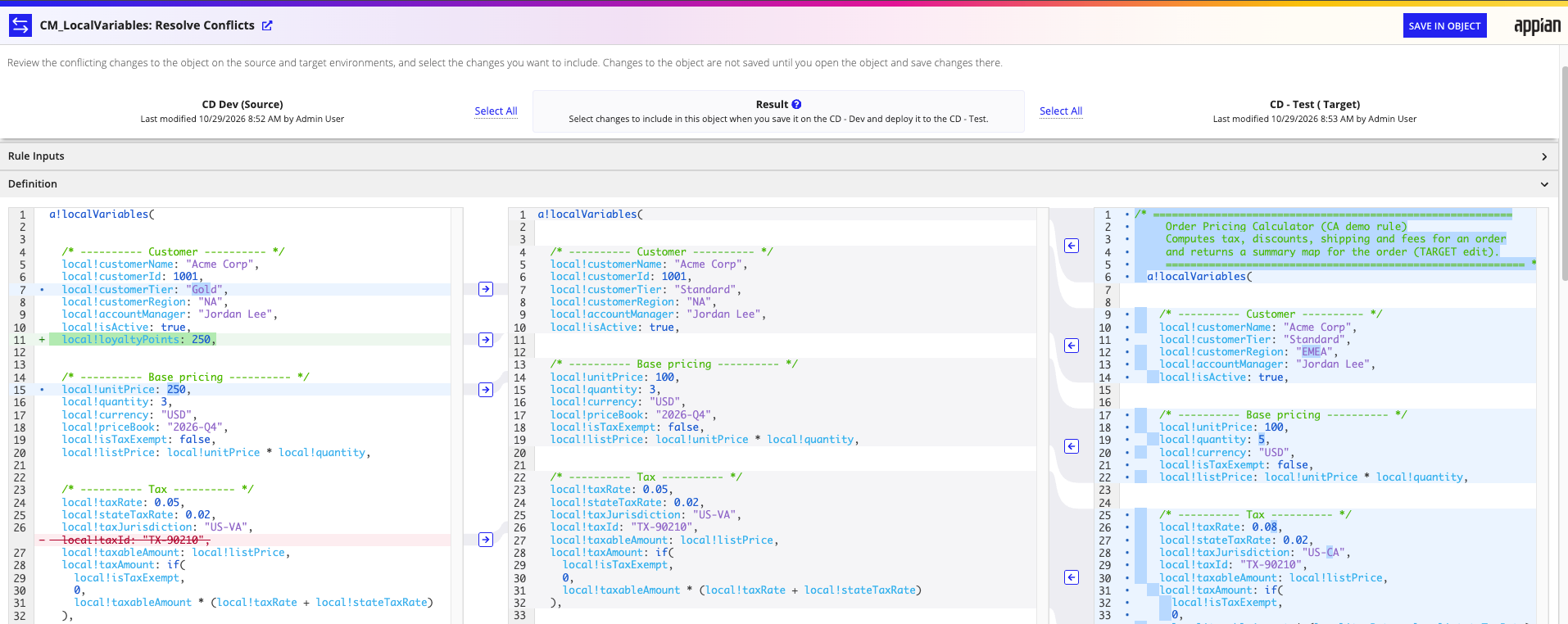The image size is (1568, 624).
Task: Click Save In Object button
Action: click(x=1444, y=25)
